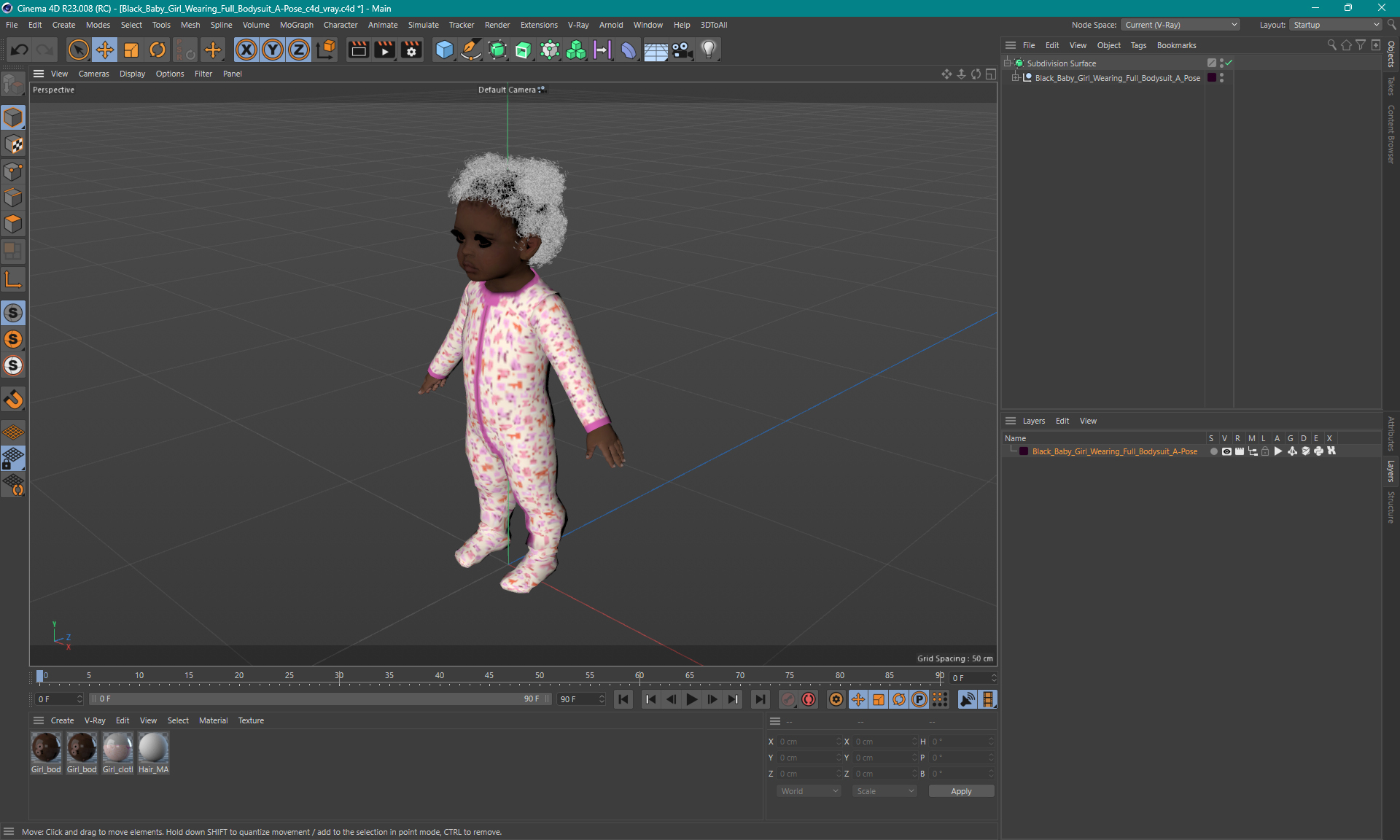Viewport: 1400px width, 840px height.
Task: Add a Cube primitive object
Action: pyautogui.click(x=444, y=50)
